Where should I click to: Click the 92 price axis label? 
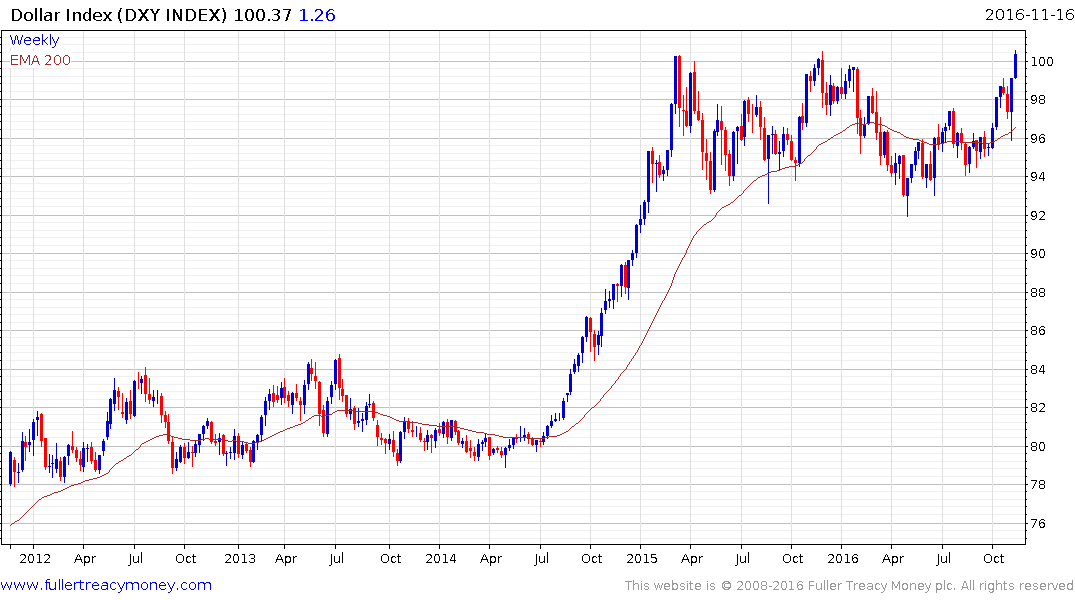1038,215
